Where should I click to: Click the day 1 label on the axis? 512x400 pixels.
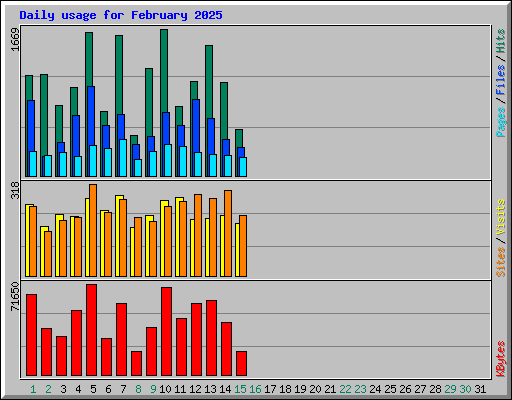[x=33, y=389]
